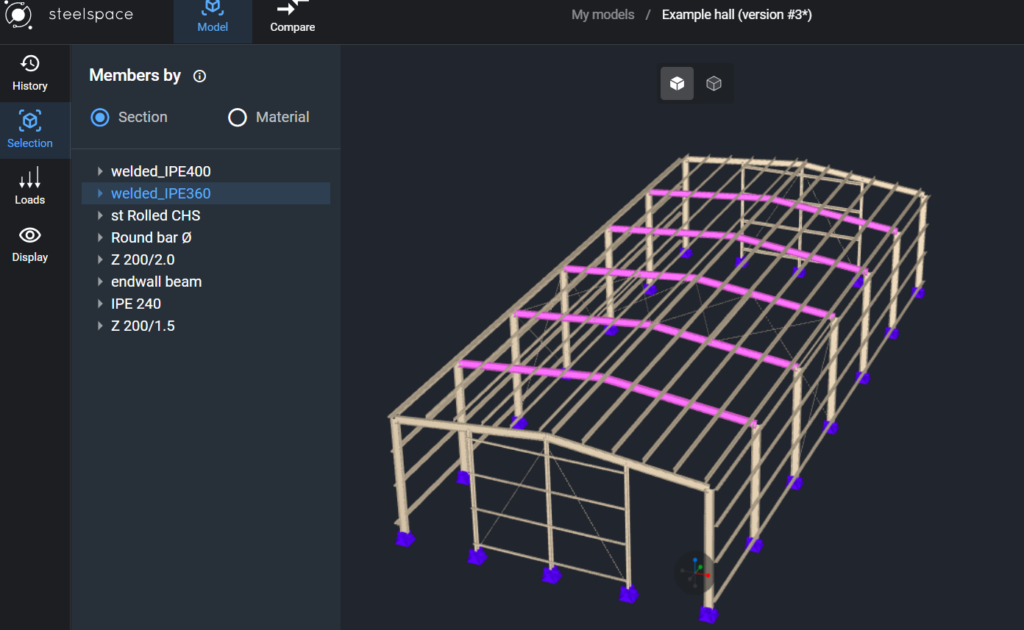Expand the st Rolled CHS arrow

(x=100, y=215)
